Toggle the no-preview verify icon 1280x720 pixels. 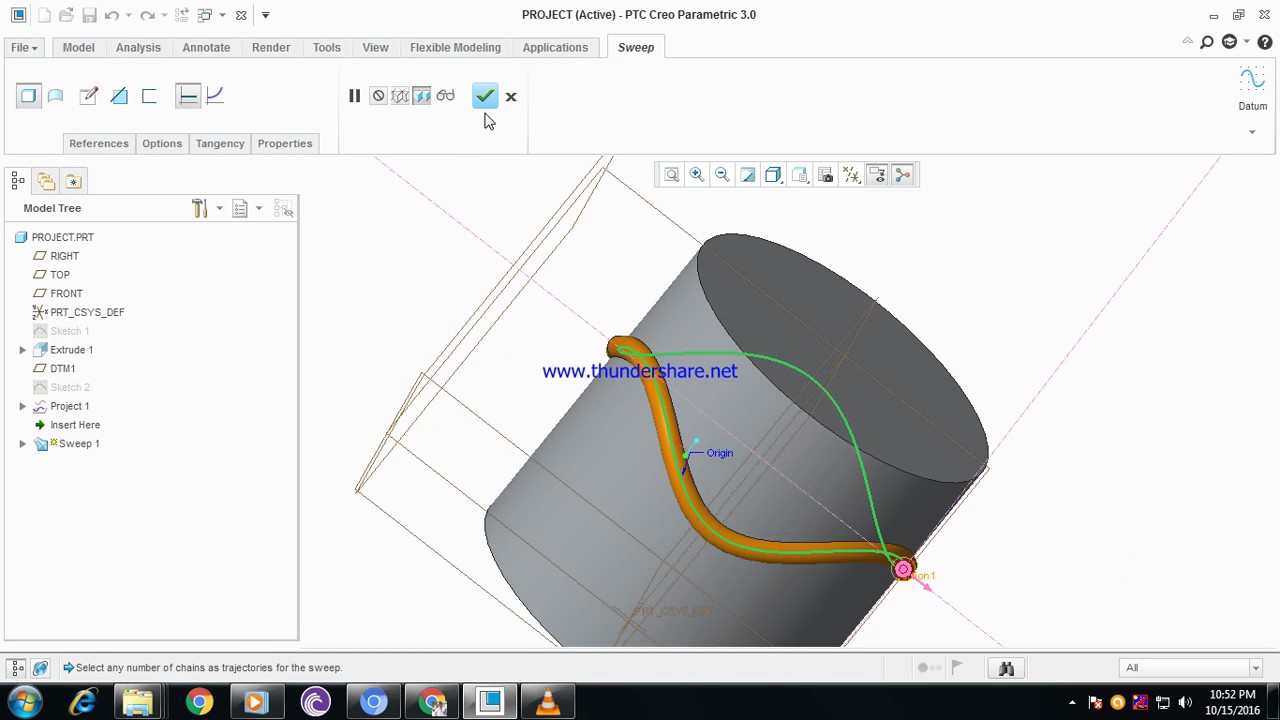(378, 95)
